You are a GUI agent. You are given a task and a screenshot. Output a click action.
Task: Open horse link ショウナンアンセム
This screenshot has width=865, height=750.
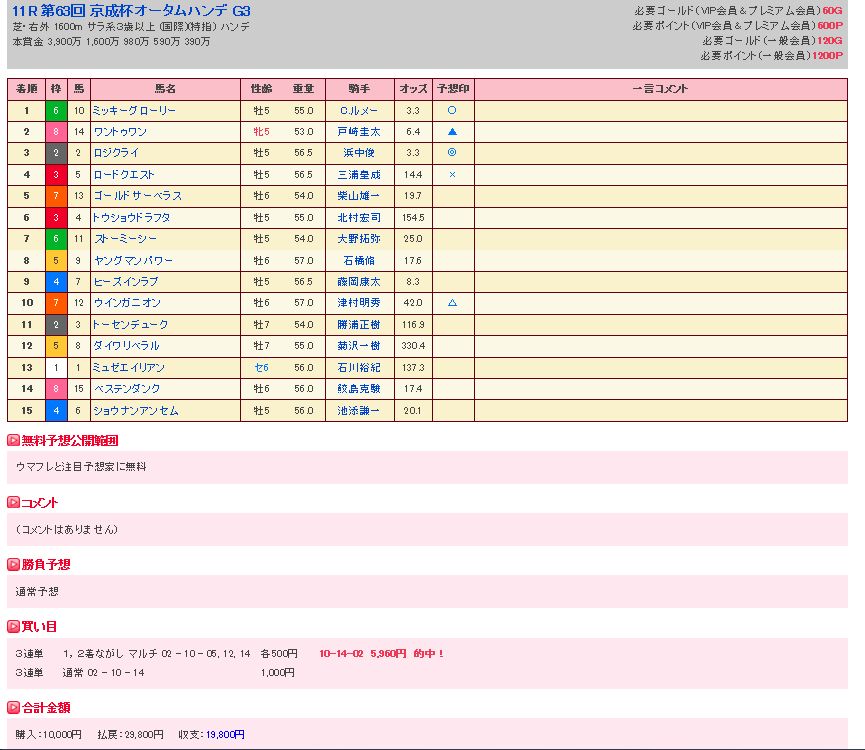(135, 411)
